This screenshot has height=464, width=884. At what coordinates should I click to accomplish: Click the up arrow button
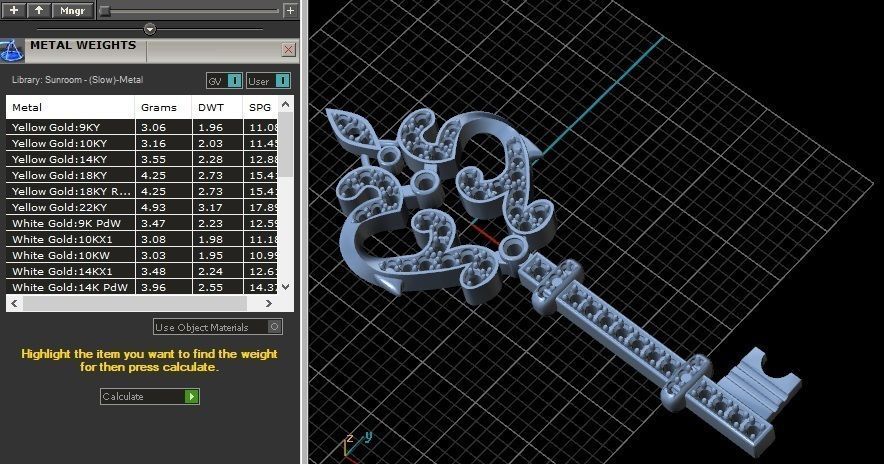tap(39, 10)
